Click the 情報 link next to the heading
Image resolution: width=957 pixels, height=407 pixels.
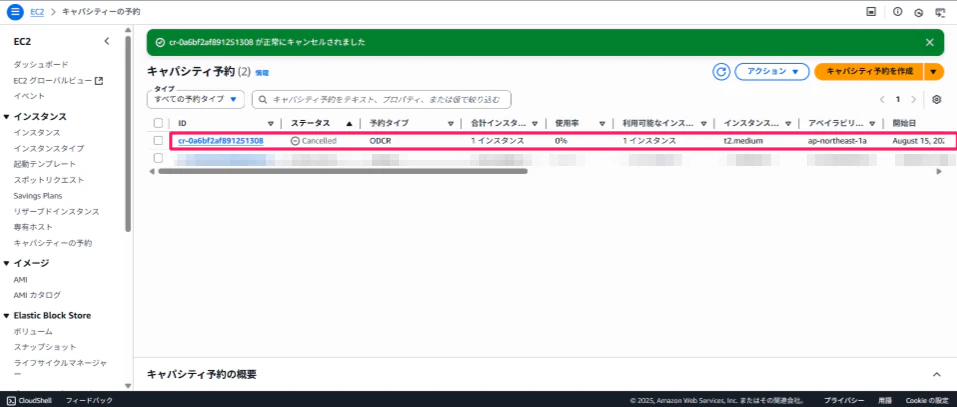262,73
